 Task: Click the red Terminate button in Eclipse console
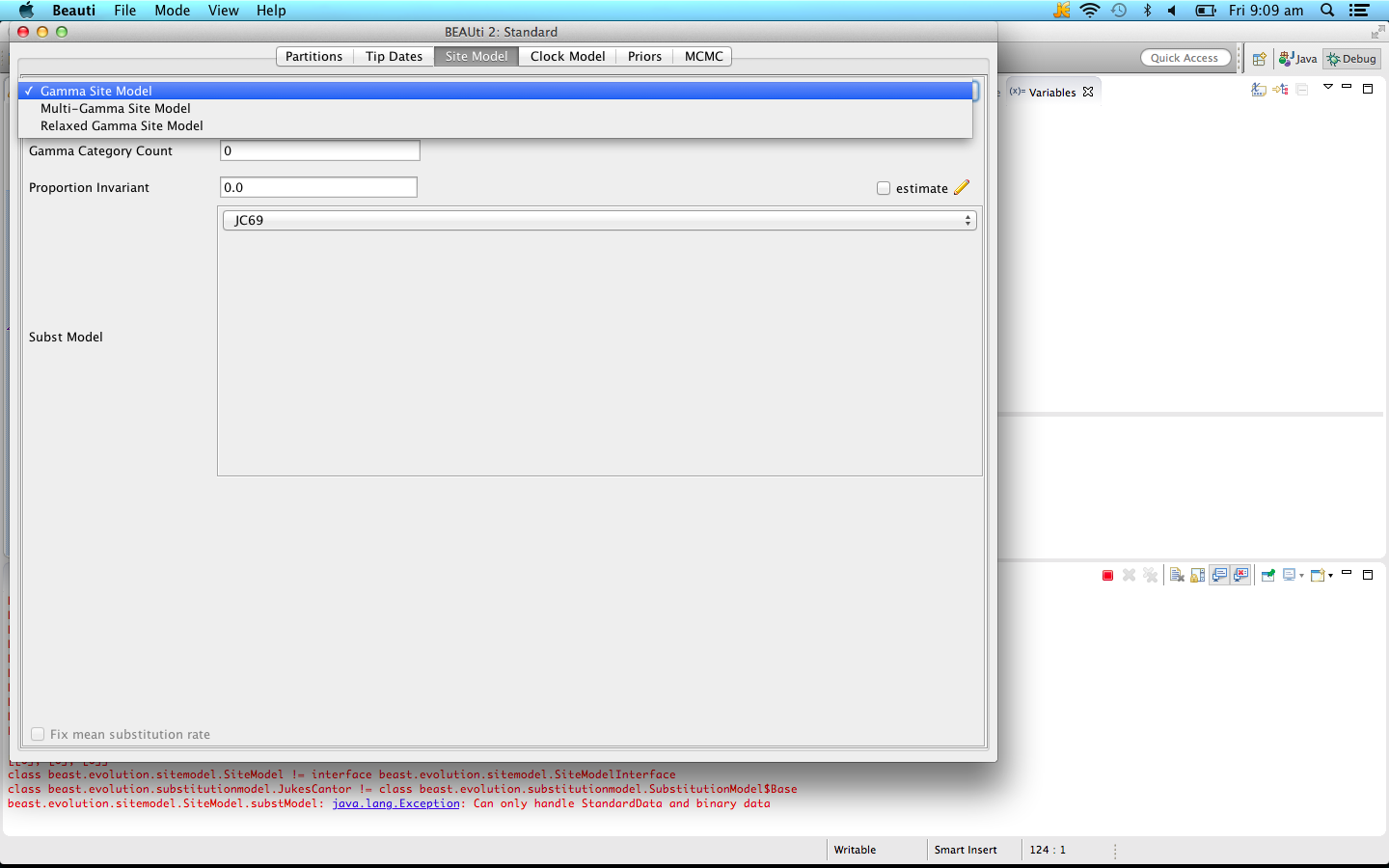coord(1107,576)
